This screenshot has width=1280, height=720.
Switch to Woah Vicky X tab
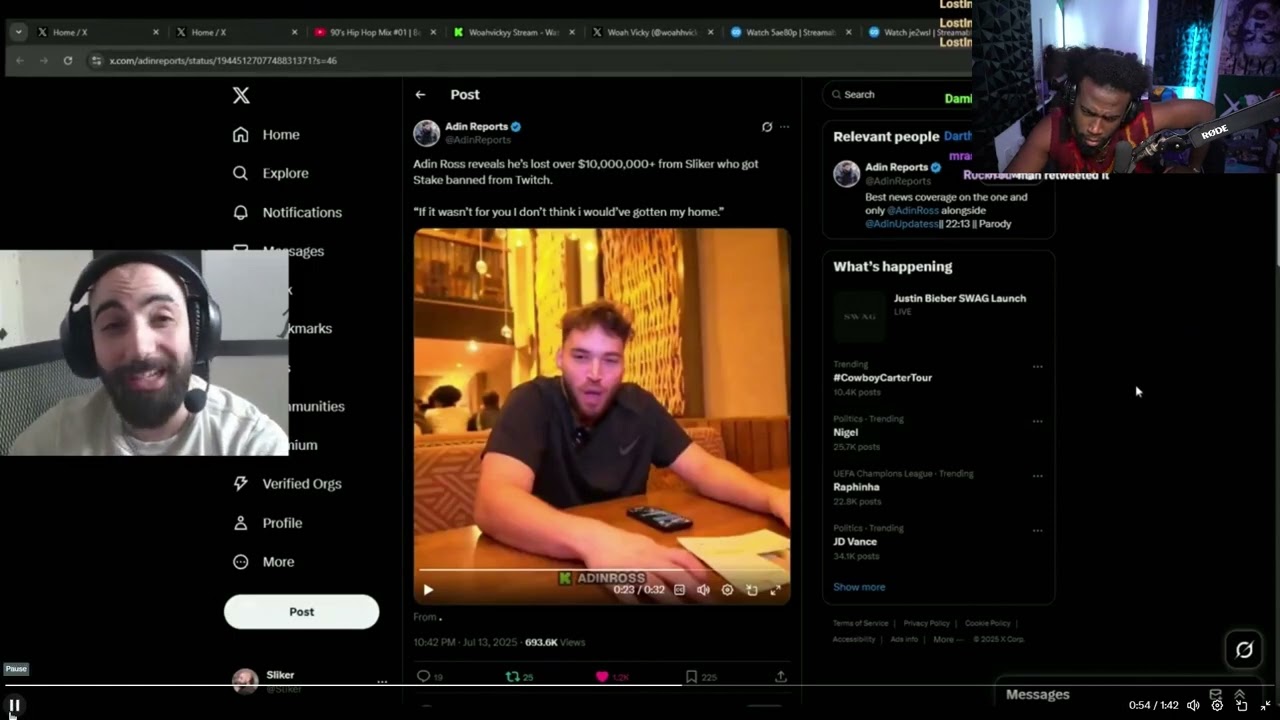pos(653,32)
